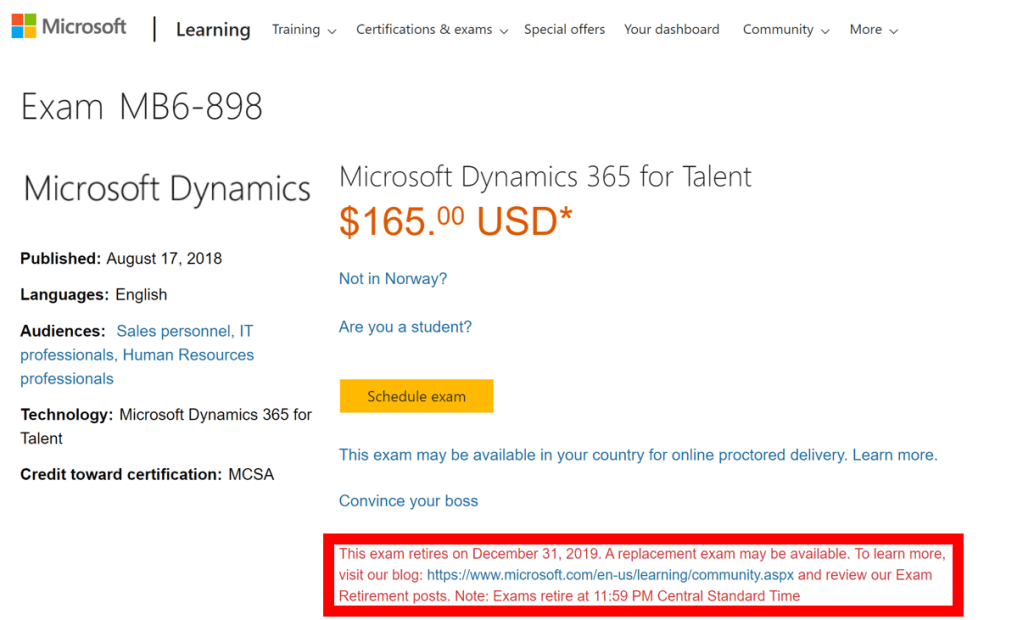Follow the Sales personnel audience link
1023x620 pixels.
[175, 331]
